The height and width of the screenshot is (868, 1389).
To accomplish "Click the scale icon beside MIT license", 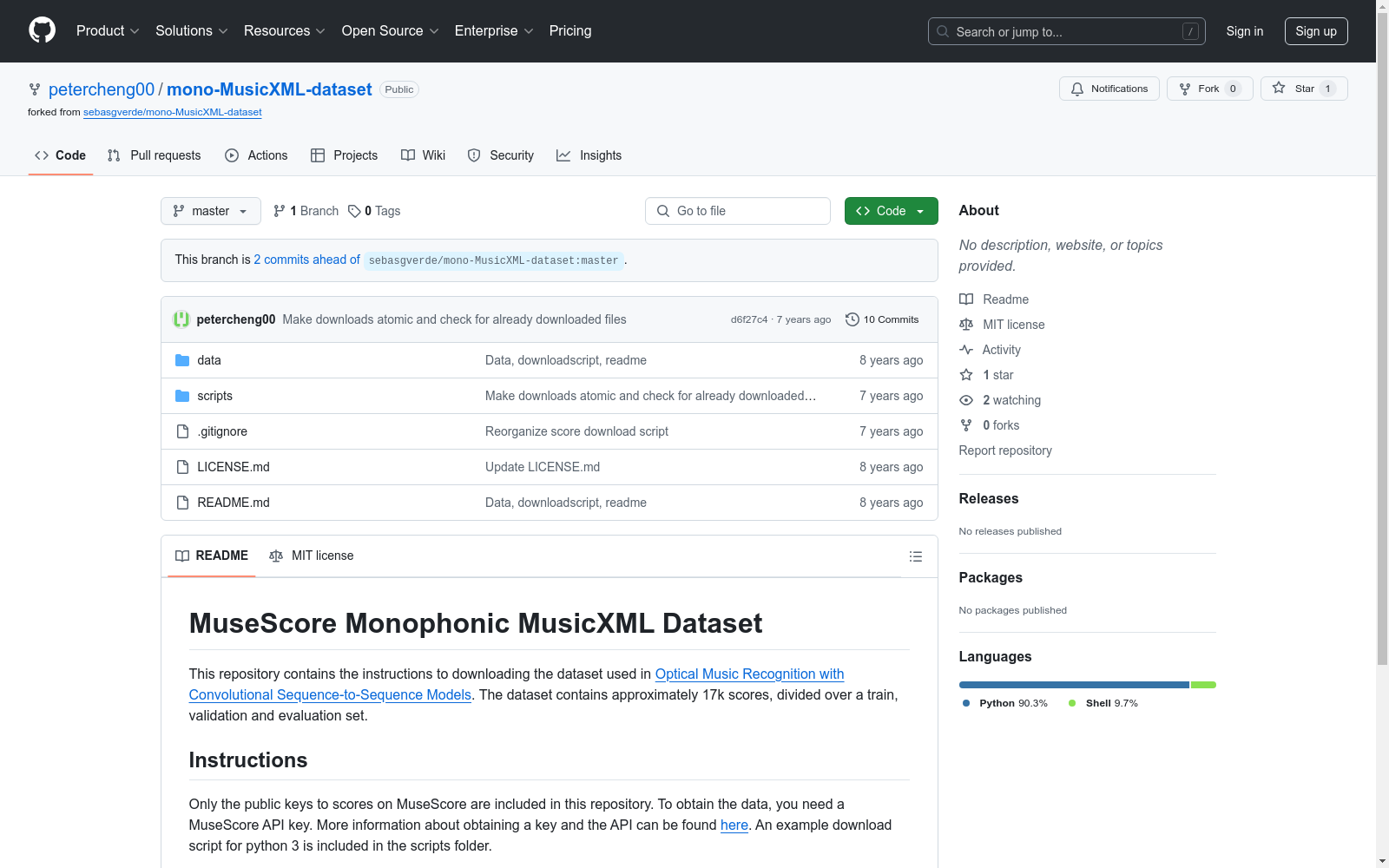I will pyautogui.click(x=966, y=325).
